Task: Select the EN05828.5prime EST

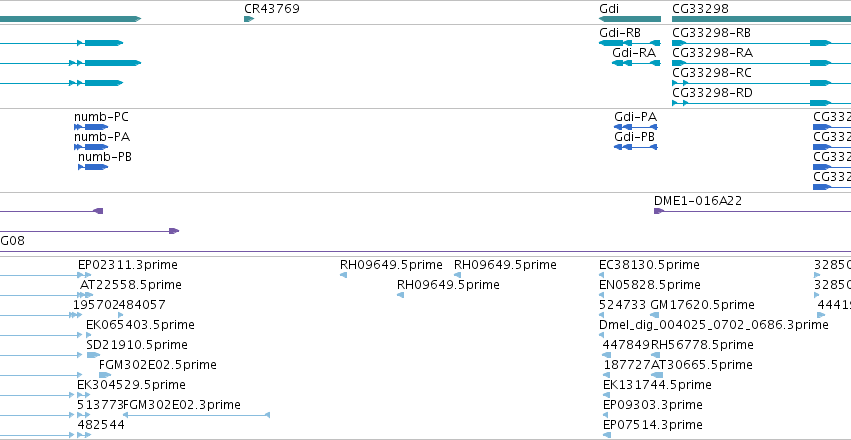Action: (650, 284)
